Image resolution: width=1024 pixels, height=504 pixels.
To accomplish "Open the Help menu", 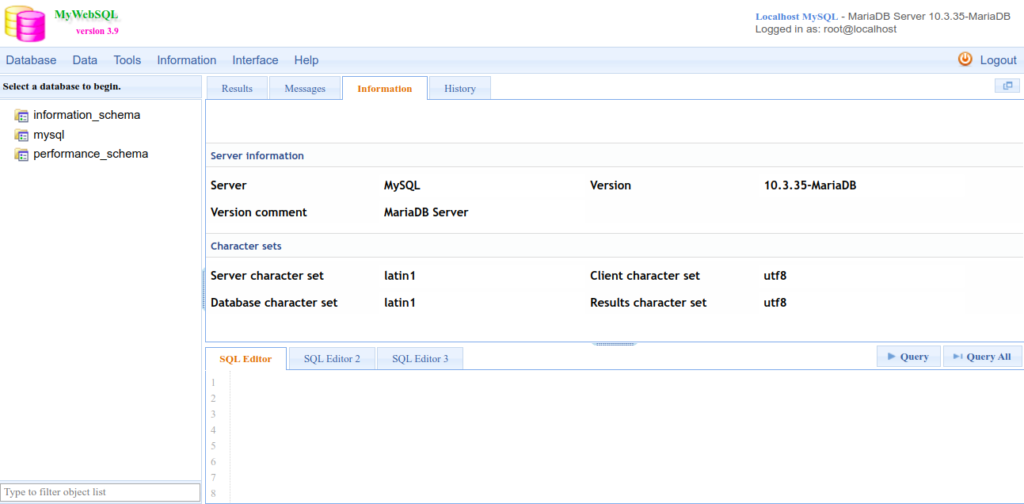I will pyautogui.click(x=306, y=60).
